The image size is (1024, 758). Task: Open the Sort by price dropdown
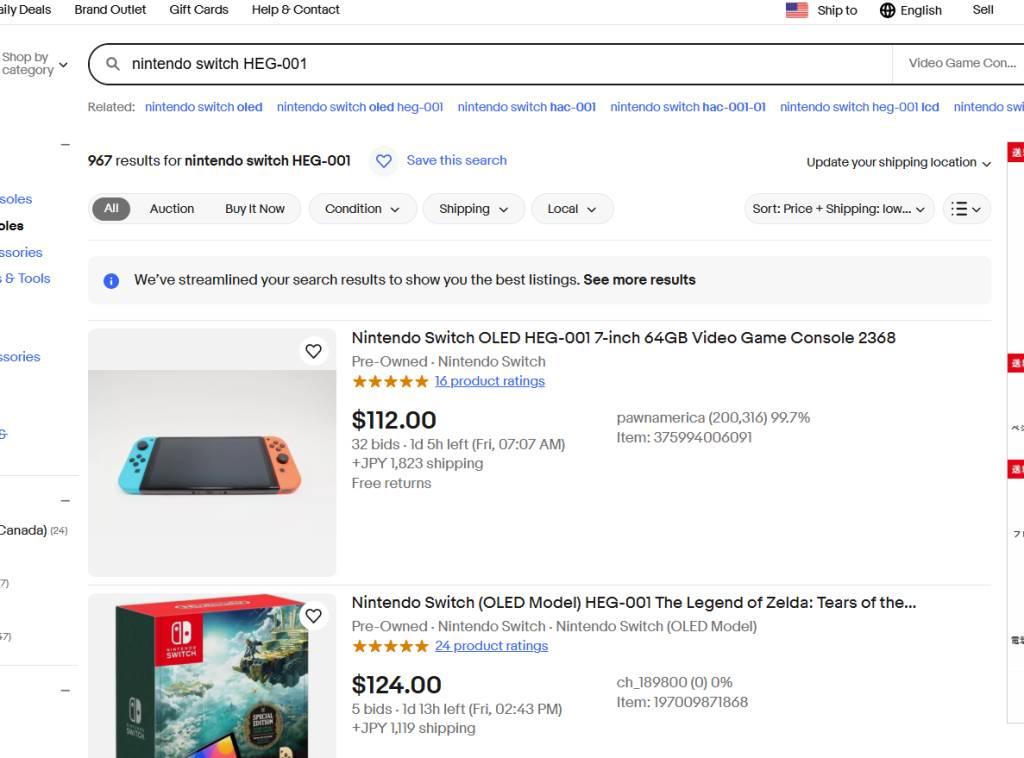(839, 209)
